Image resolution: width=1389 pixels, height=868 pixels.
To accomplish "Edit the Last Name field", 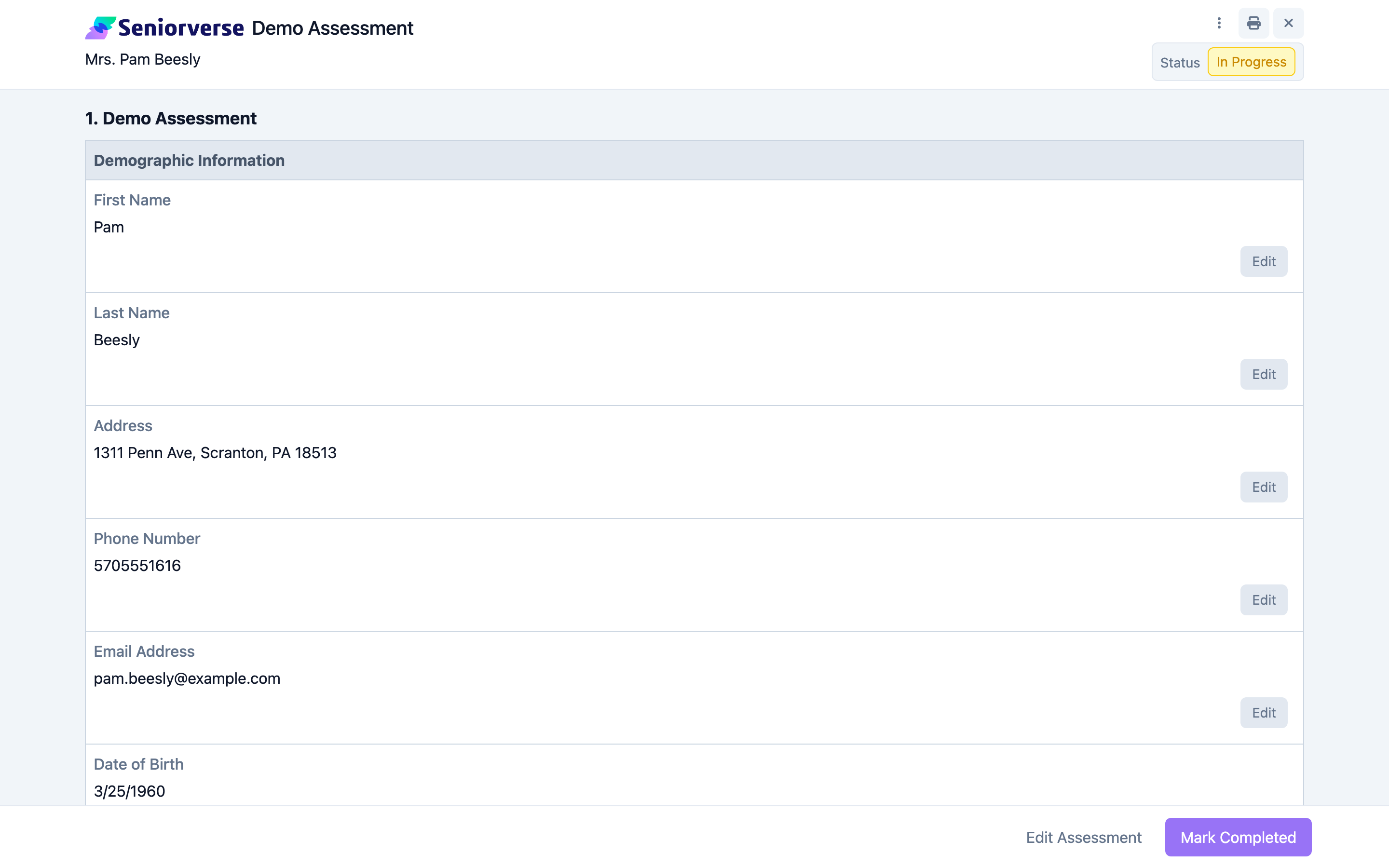I will pos(1264,374).
